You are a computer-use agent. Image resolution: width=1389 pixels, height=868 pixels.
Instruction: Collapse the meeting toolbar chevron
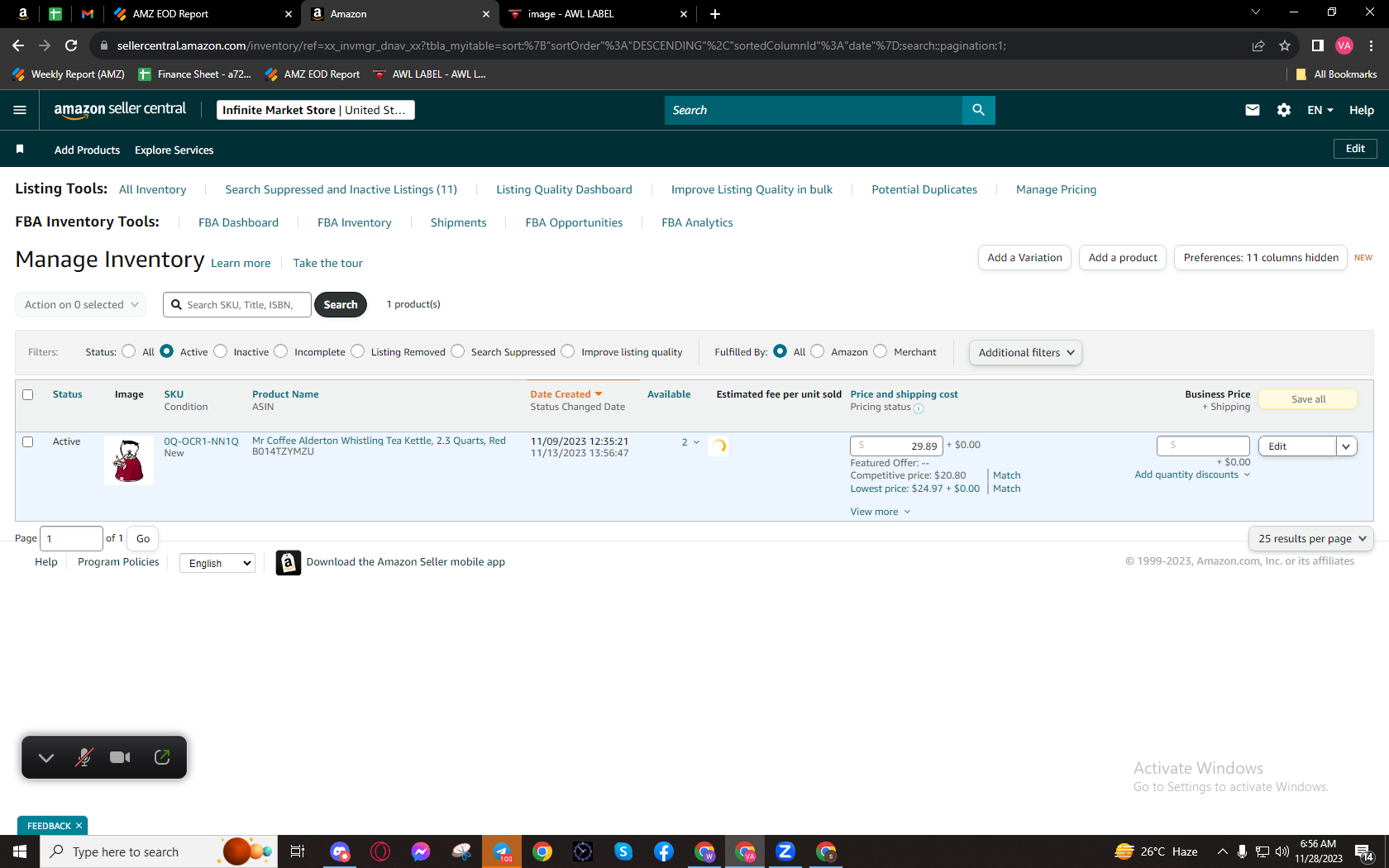pyautogui.click(x=46, y=758)
